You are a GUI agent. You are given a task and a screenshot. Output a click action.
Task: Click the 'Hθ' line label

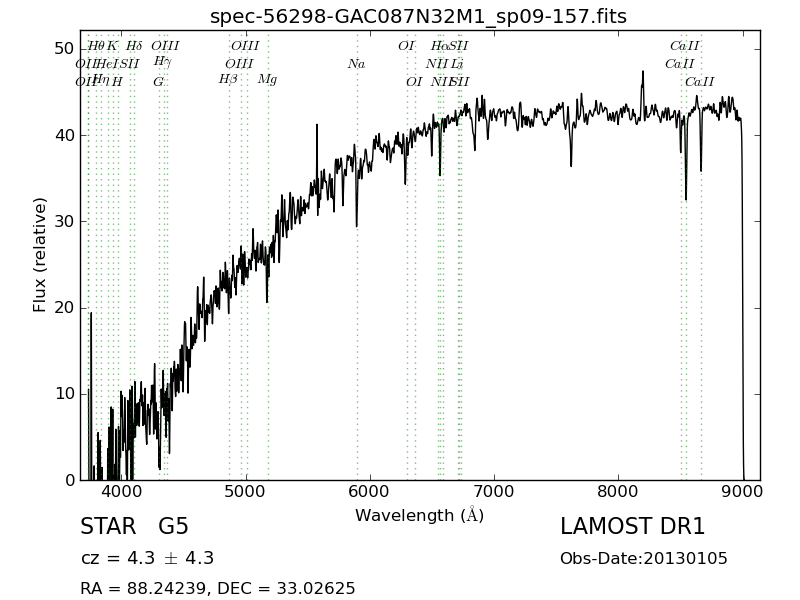96,46
